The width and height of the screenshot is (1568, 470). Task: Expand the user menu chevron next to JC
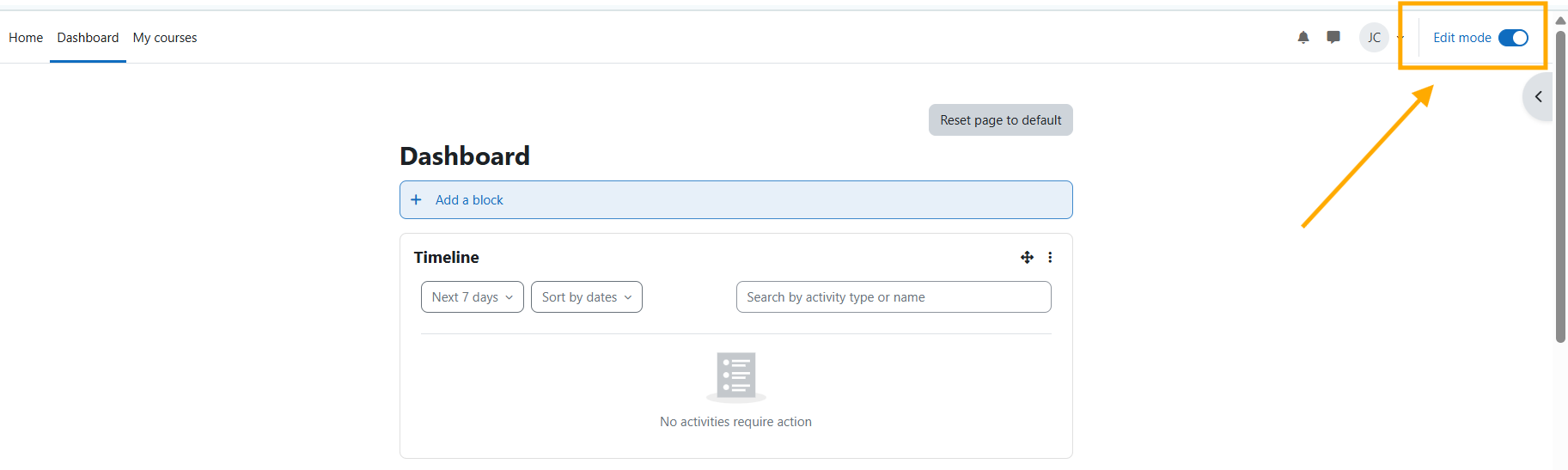click(1400, 38)
